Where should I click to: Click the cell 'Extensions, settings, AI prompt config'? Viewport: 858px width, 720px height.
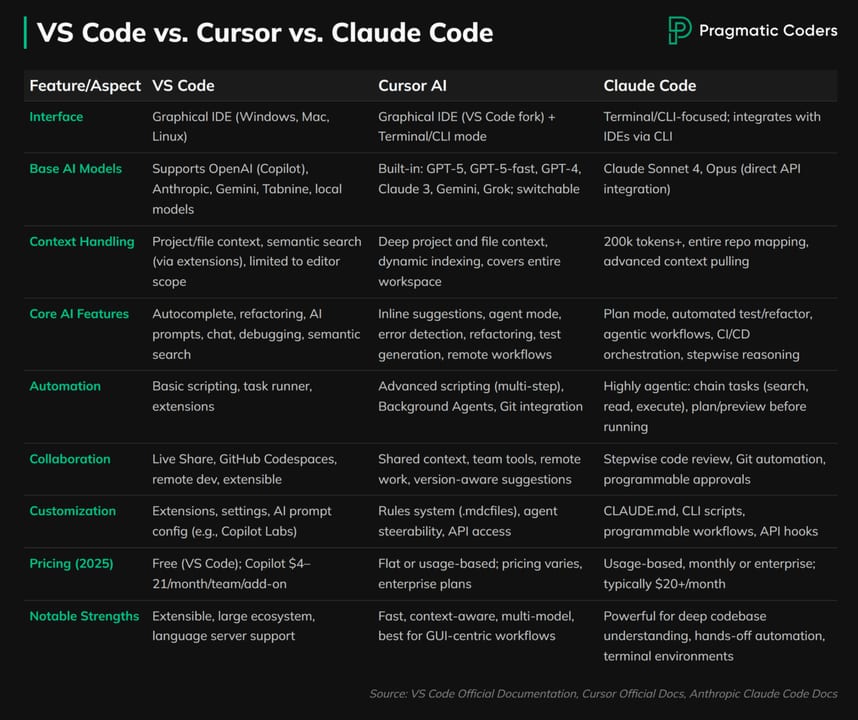[x=242, y=521]
